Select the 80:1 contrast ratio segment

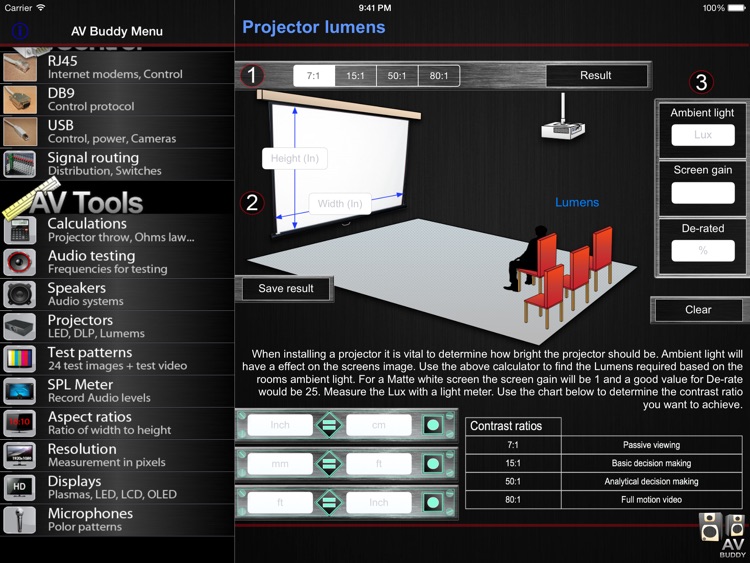pyautogui.click(x=439, y=76)
